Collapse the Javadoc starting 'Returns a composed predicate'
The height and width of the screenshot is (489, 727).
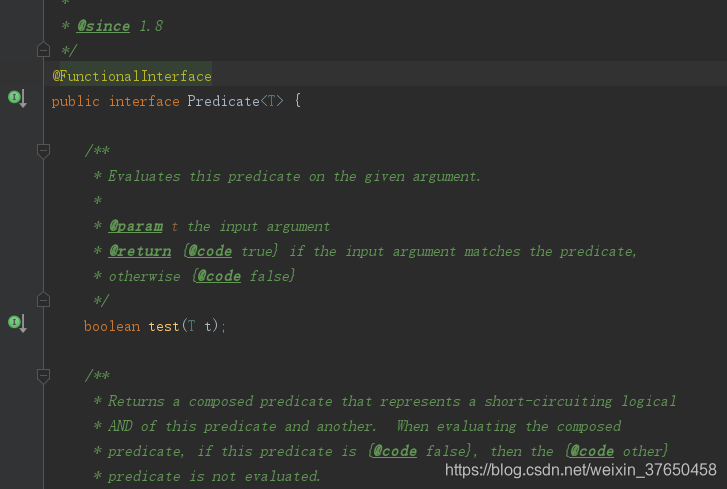pos(43,375)
